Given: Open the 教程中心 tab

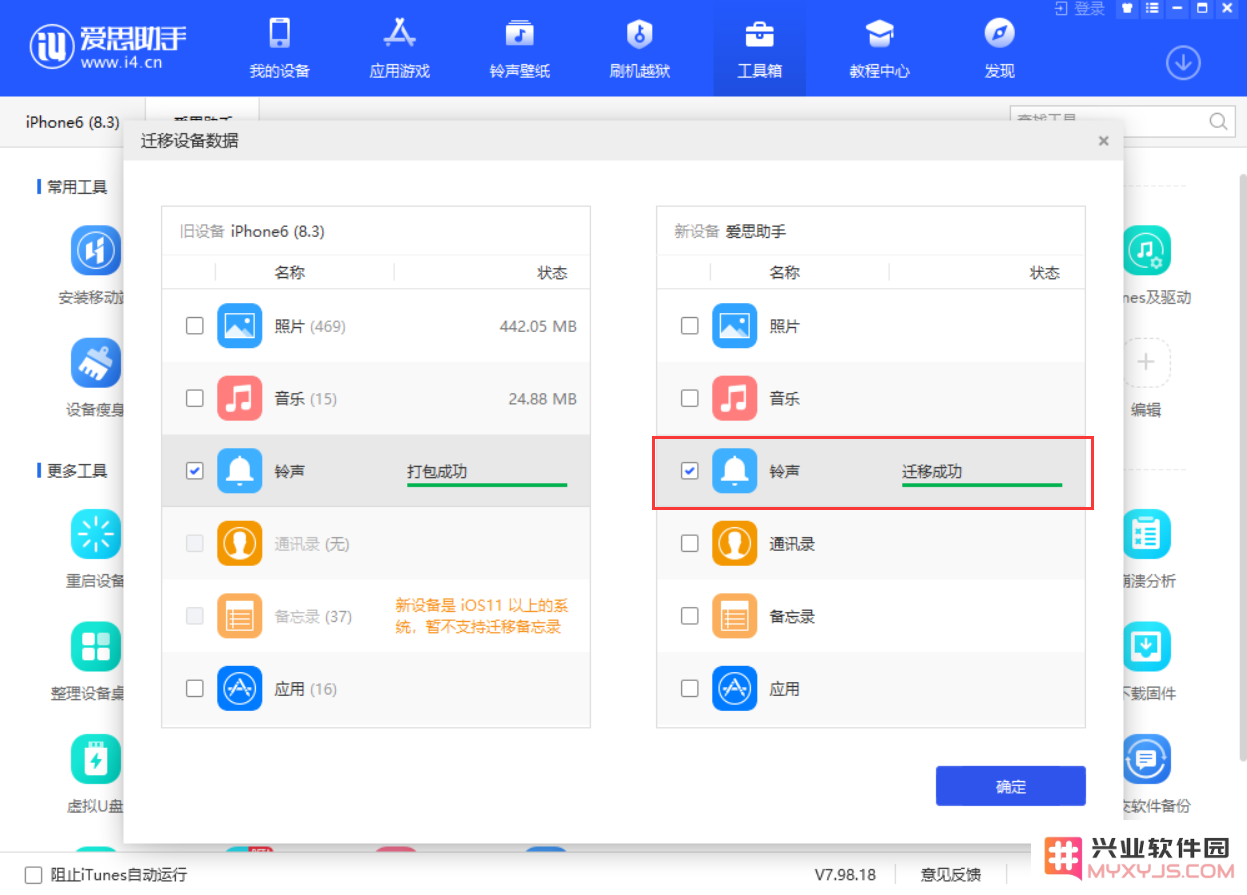Looking at the screenshot, I should click(879, 48).
